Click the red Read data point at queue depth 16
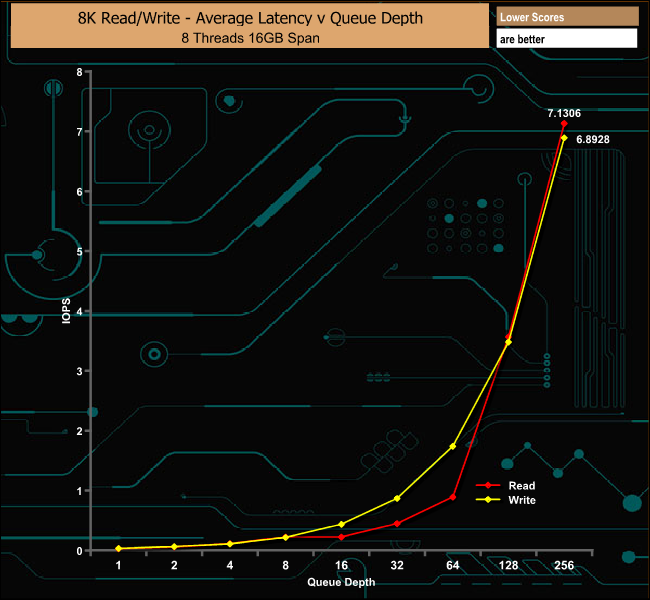The height and width of the screenshot is (600, 650). tap(342, 537)
